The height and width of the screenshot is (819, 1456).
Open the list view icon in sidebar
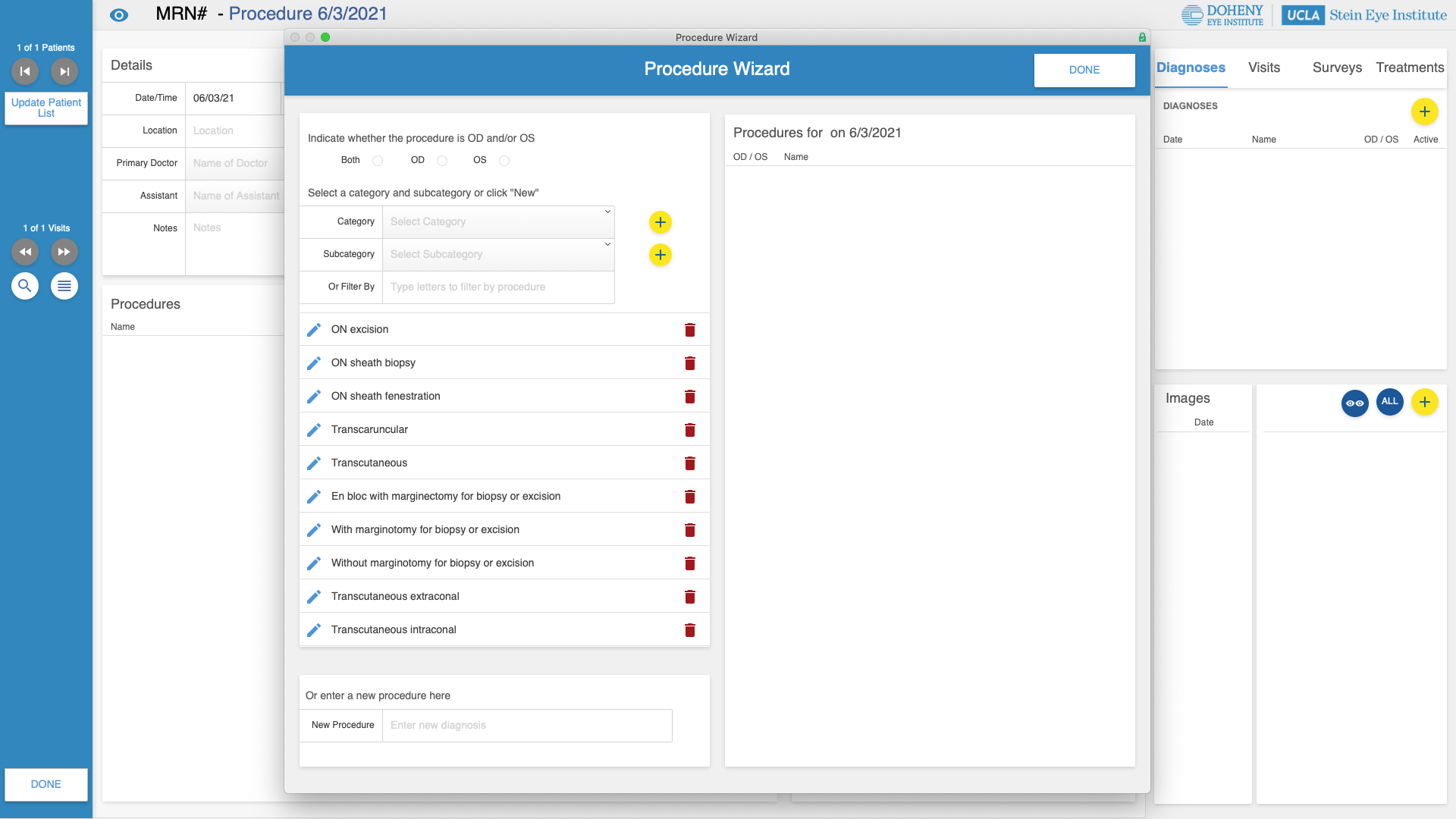(x=64, y=286)
